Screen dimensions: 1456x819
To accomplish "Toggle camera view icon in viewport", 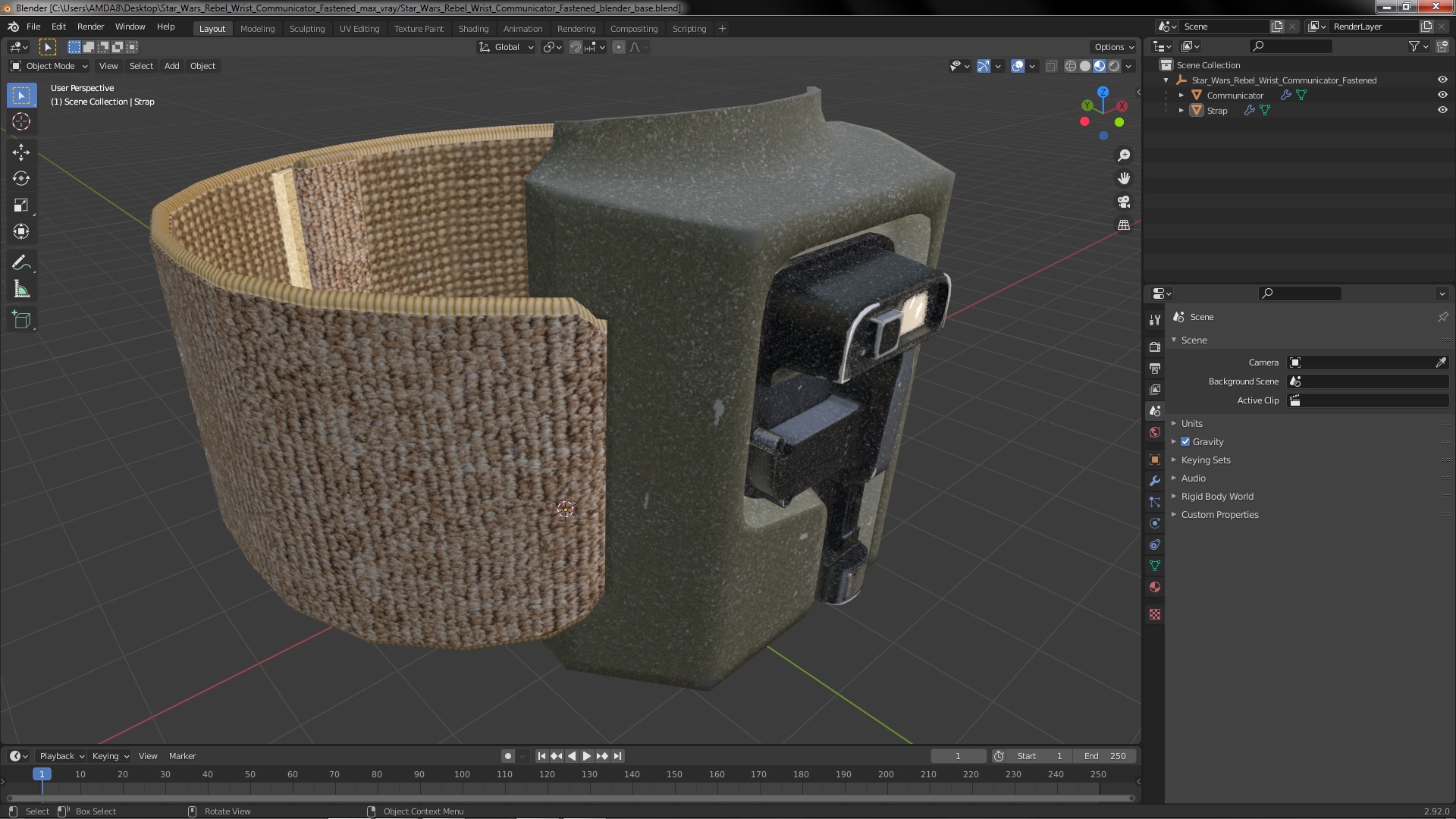I will [x=1124, y=202].
